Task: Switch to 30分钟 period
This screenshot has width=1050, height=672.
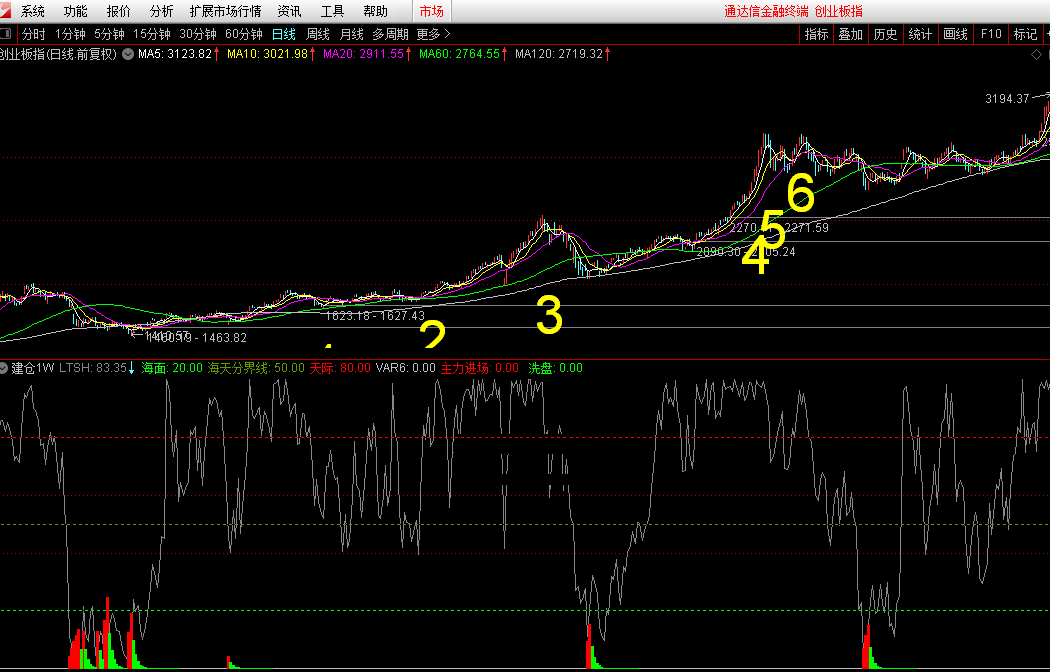Action: point(198,34)
